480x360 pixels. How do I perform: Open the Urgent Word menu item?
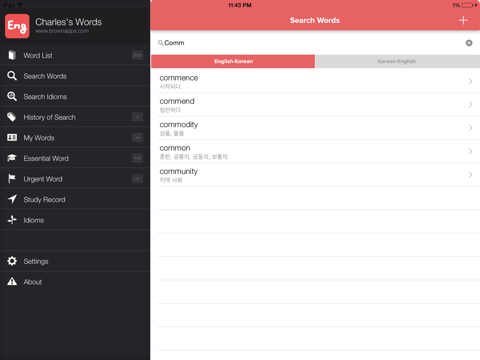[75, 179]
